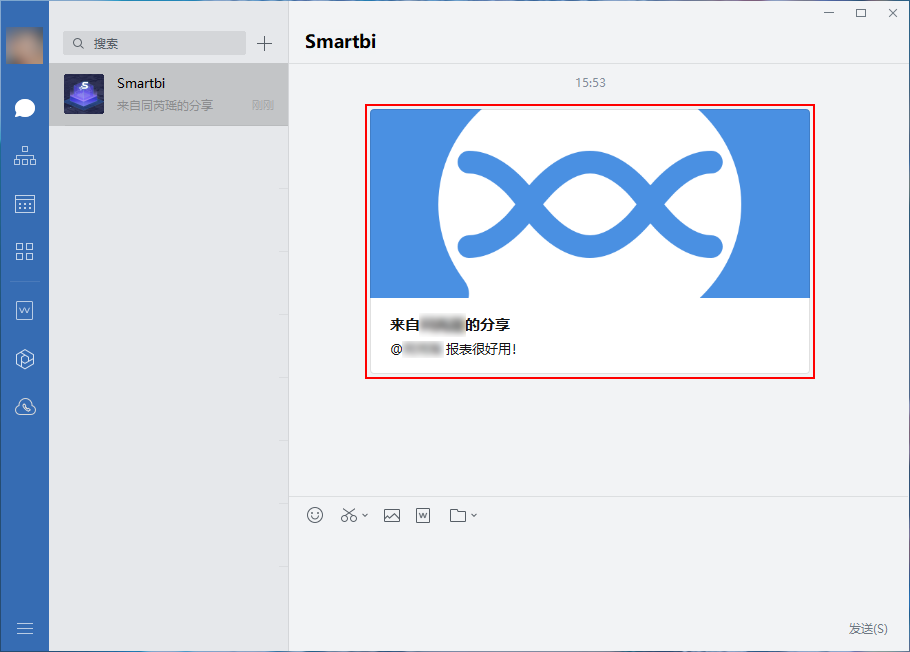Click the Smartbi avatar in chat list
The image size is (910, 652).
point(84,94)
